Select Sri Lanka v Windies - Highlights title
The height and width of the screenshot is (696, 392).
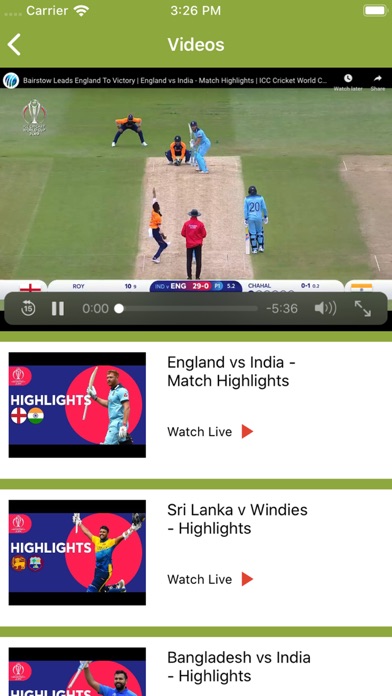coord(238,519)
